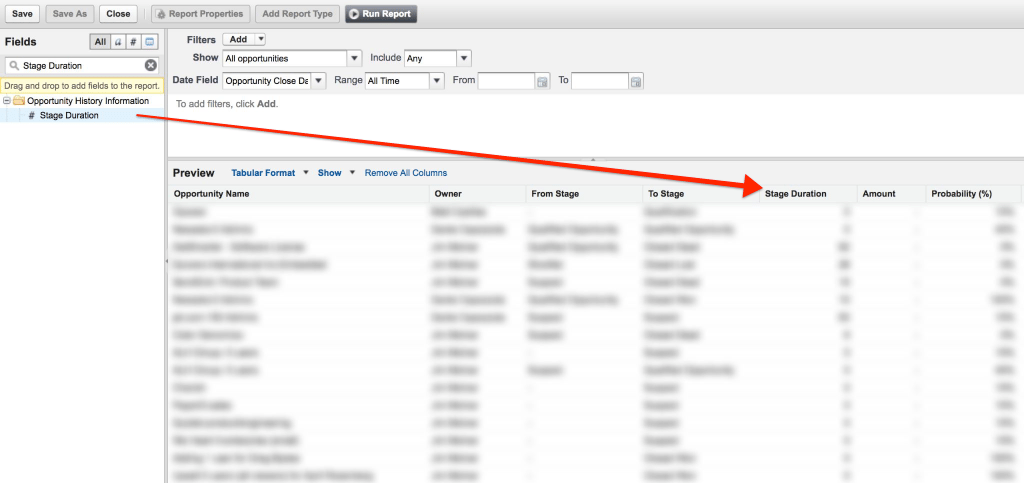Open the Show menu in Preview
The height and width of the screenshot is (483, 1024).
(336, 173)
